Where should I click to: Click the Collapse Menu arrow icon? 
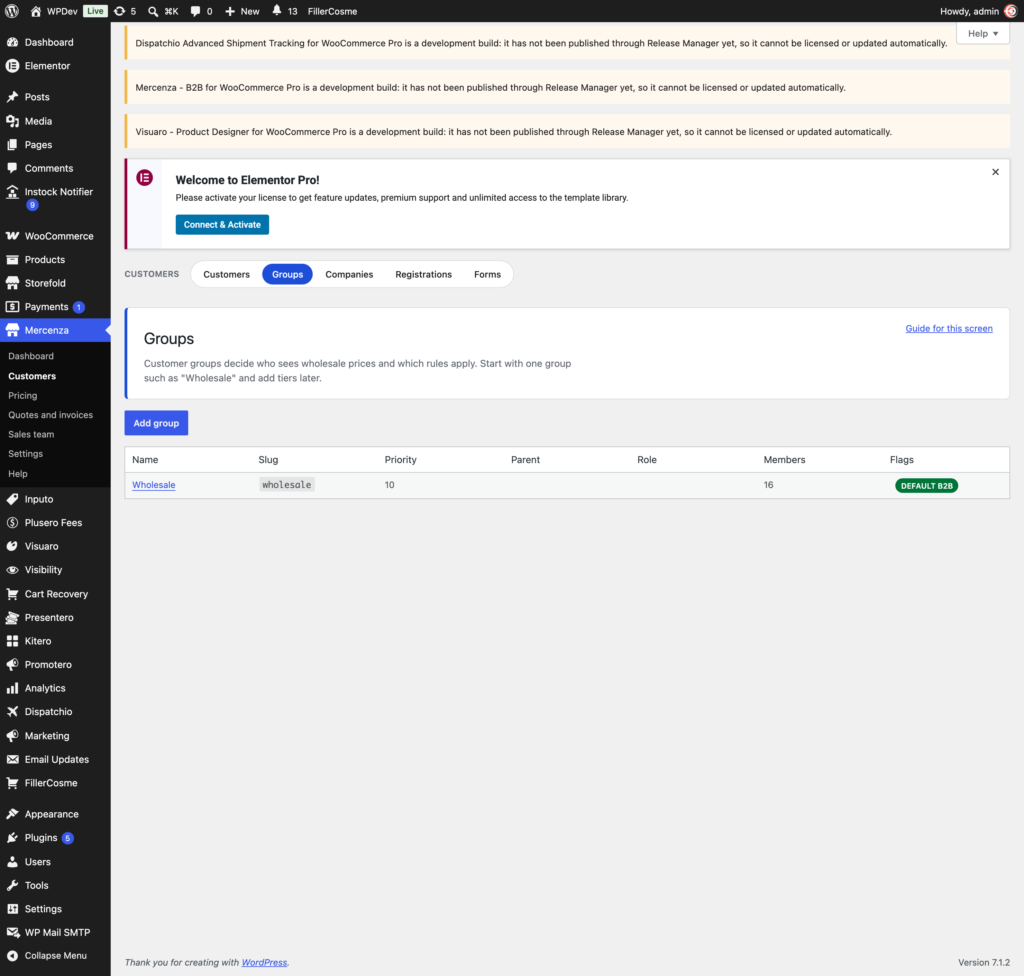point(12,955)
